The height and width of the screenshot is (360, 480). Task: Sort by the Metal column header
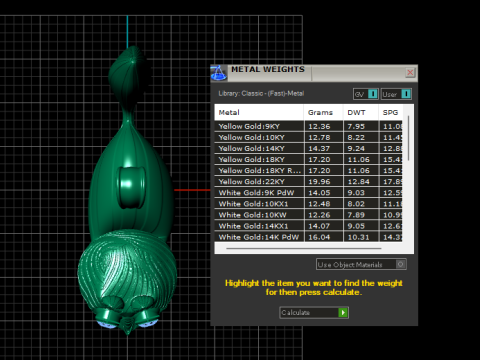pyautogui.click(x=259, y=113)
